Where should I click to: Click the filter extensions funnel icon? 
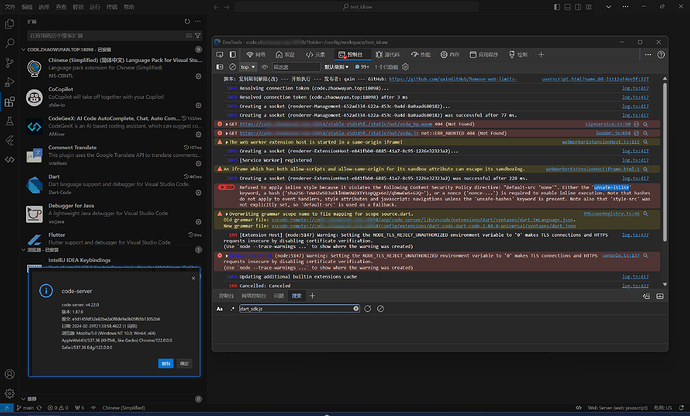(198, 35)
